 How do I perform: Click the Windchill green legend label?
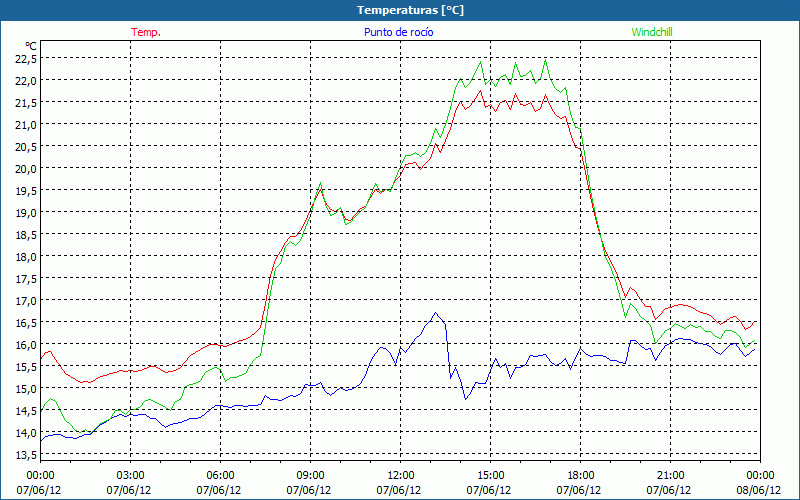click(652, 32)
